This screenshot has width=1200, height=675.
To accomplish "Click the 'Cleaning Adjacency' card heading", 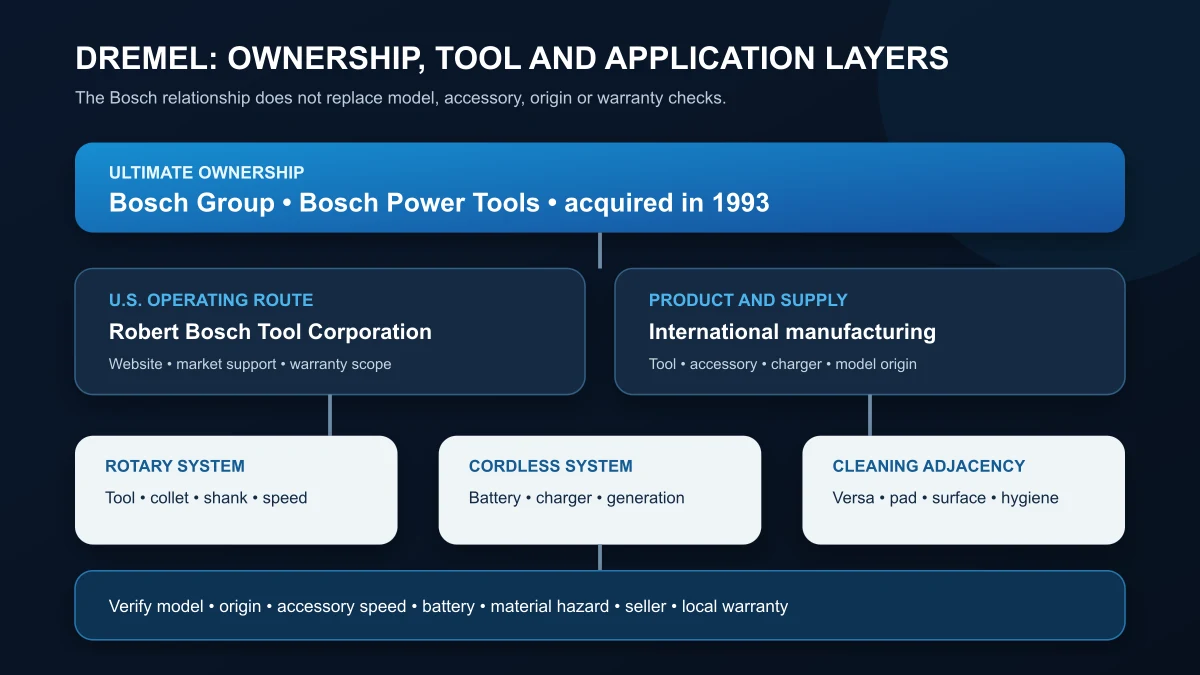I will click(929, 466).
